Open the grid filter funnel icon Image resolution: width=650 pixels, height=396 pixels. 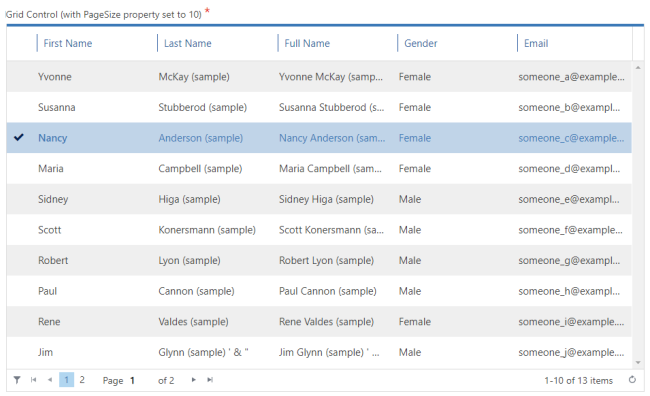(17, 380)
